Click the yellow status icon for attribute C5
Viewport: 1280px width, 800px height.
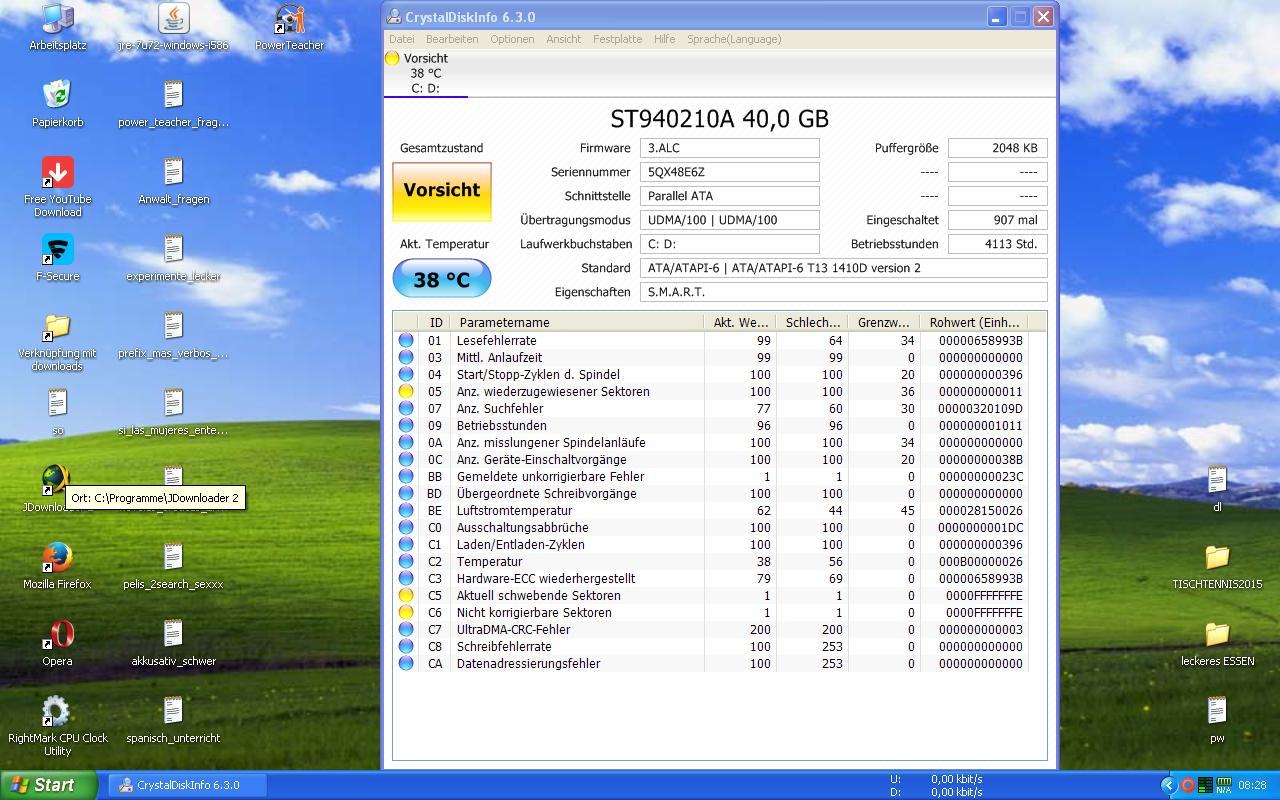(x=406, y=595)
